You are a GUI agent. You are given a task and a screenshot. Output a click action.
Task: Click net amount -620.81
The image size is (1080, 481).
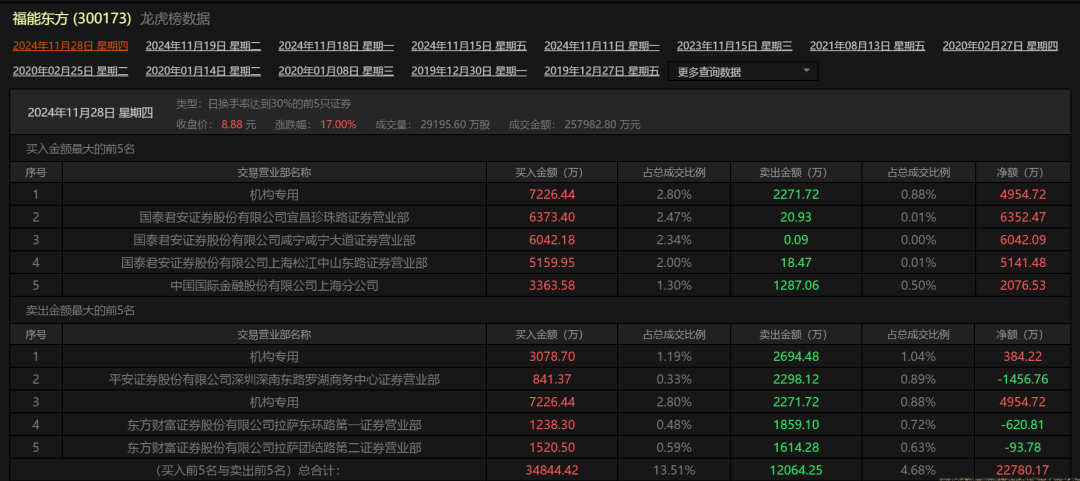pos(1023,425)
